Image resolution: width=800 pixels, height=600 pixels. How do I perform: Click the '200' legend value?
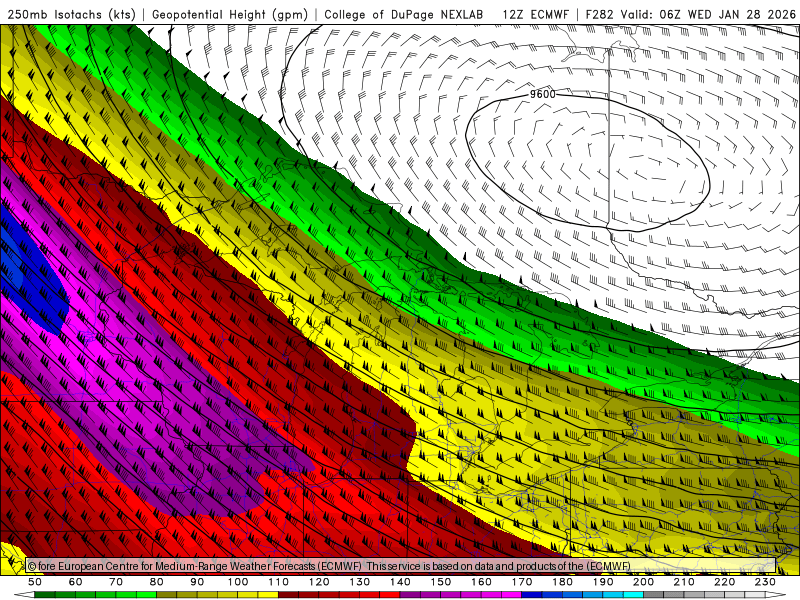click(643, 582)
